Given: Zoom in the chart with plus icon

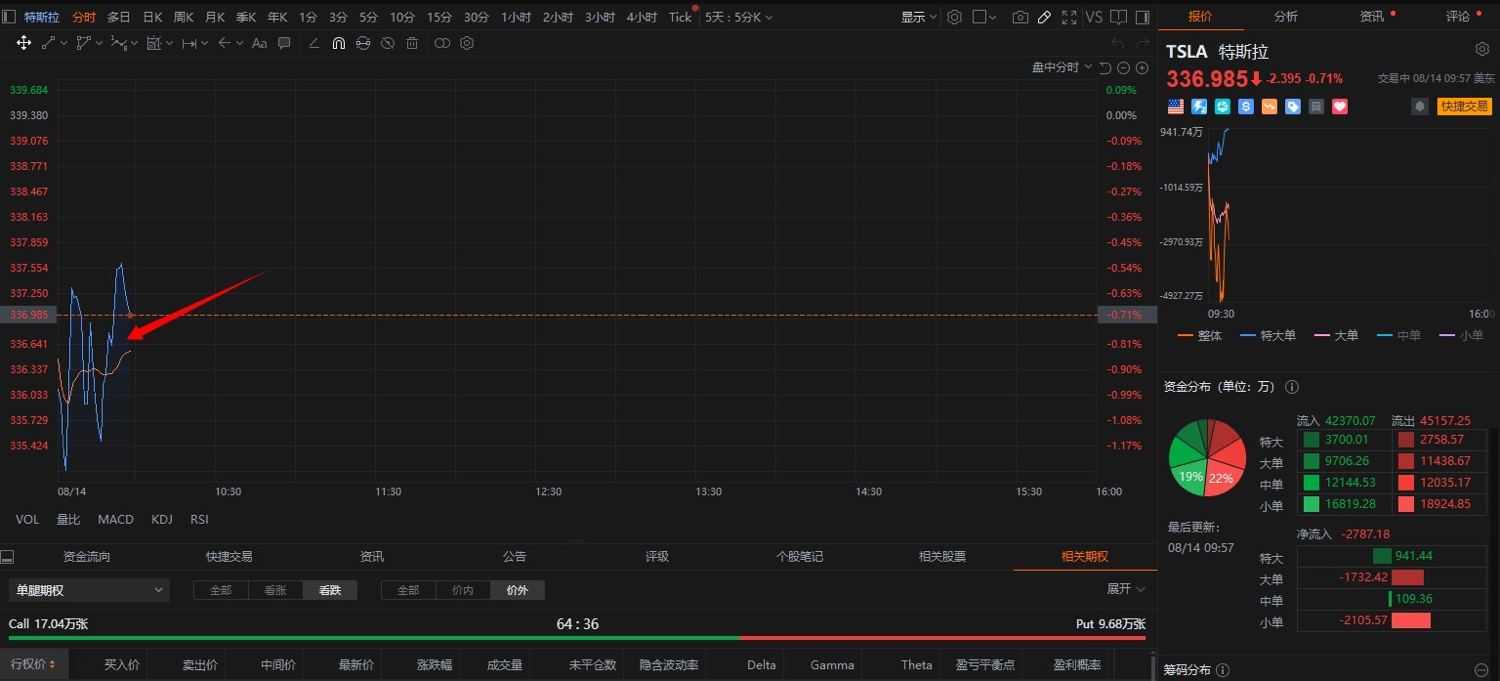Looking at the screenshot, I should 1142,68.
